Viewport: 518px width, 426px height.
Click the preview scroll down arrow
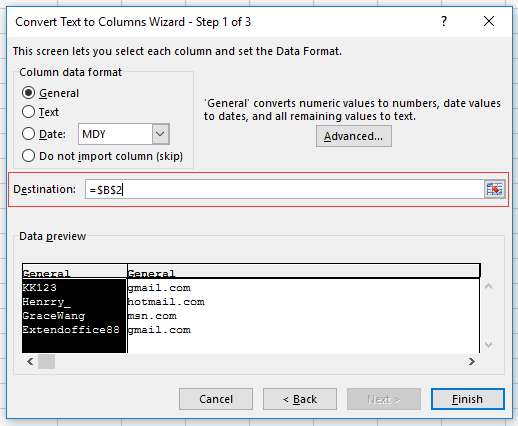(488, 345)
